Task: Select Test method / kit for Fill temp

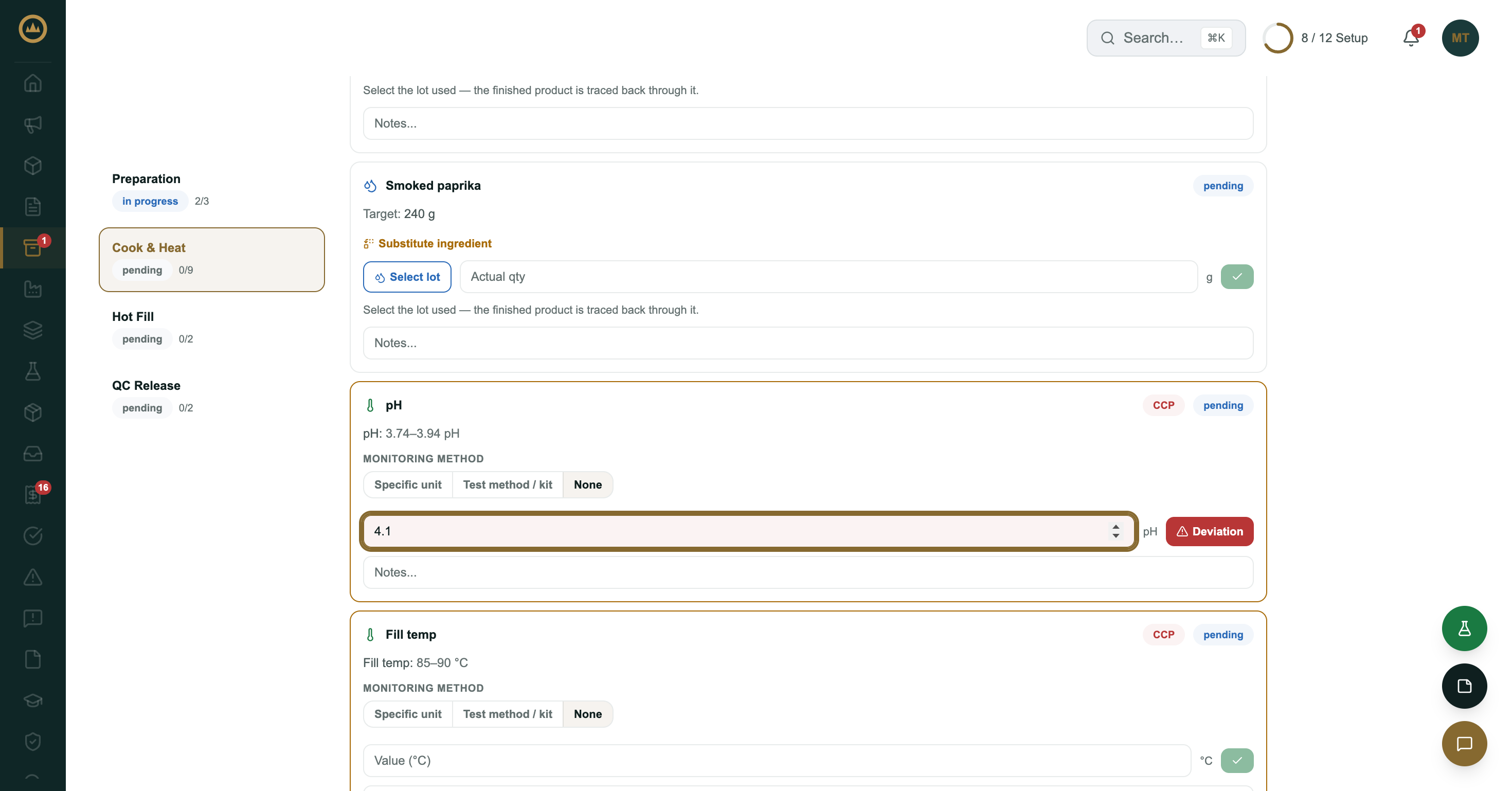Action: [x=507, y=714]
